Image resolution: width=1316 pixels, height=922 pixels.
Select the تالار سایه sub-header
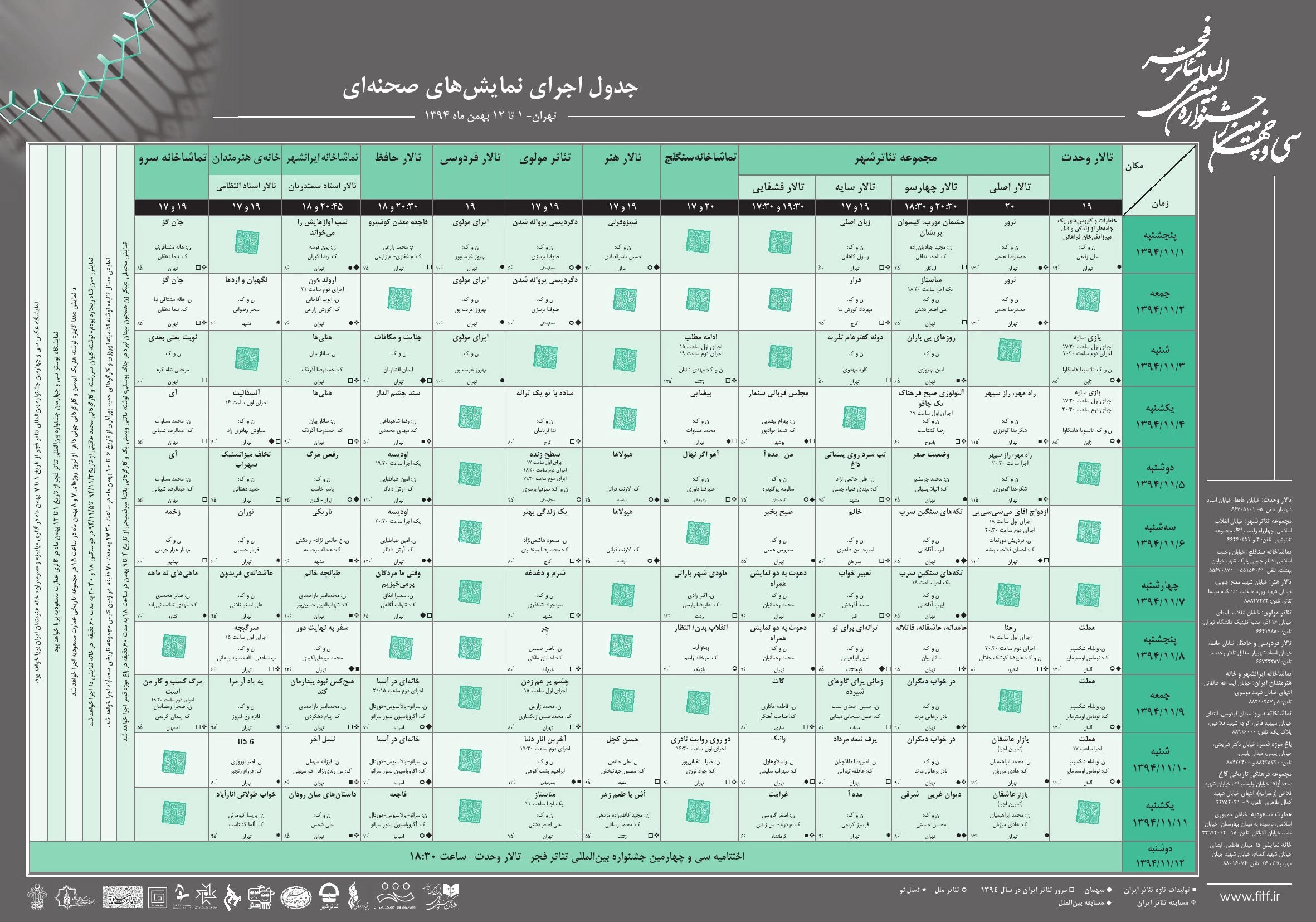(x=854, y=187)
